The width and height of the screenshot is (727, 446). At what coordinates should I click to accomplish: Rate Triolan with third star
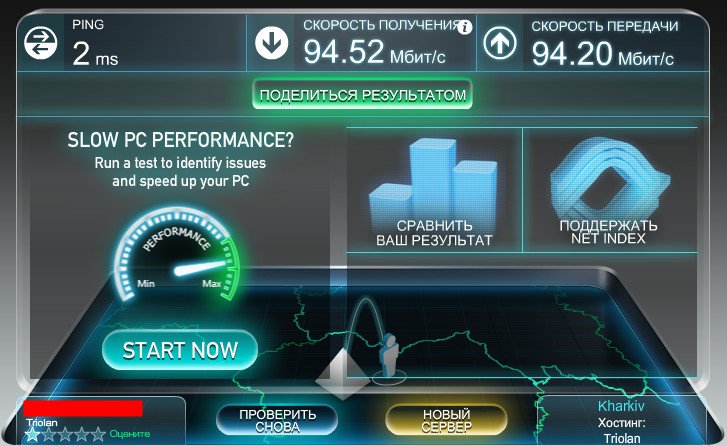[x=65, y=434]
